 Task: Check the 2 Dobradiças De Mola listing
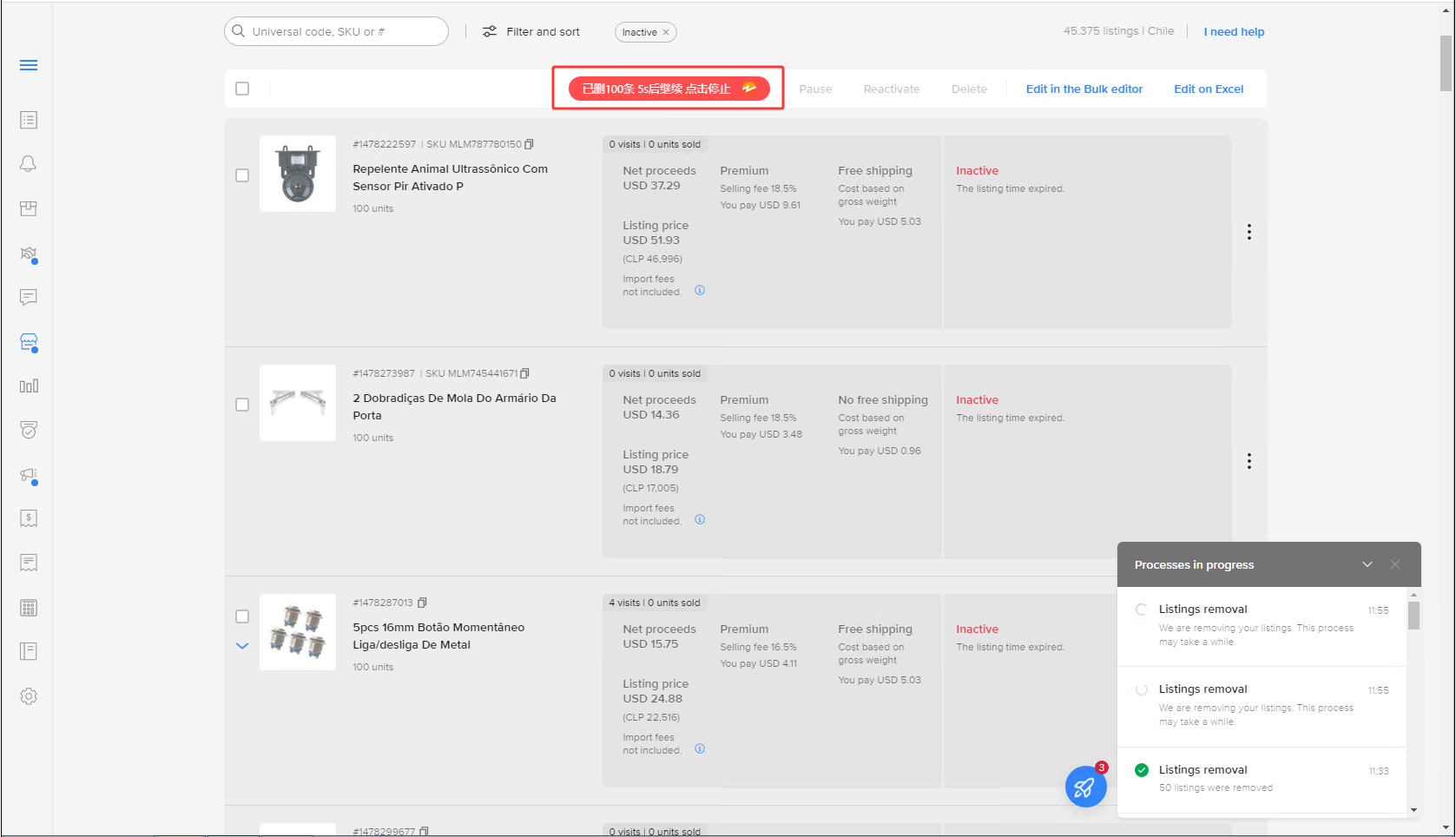pyautogui.click(x=242, y=405)
